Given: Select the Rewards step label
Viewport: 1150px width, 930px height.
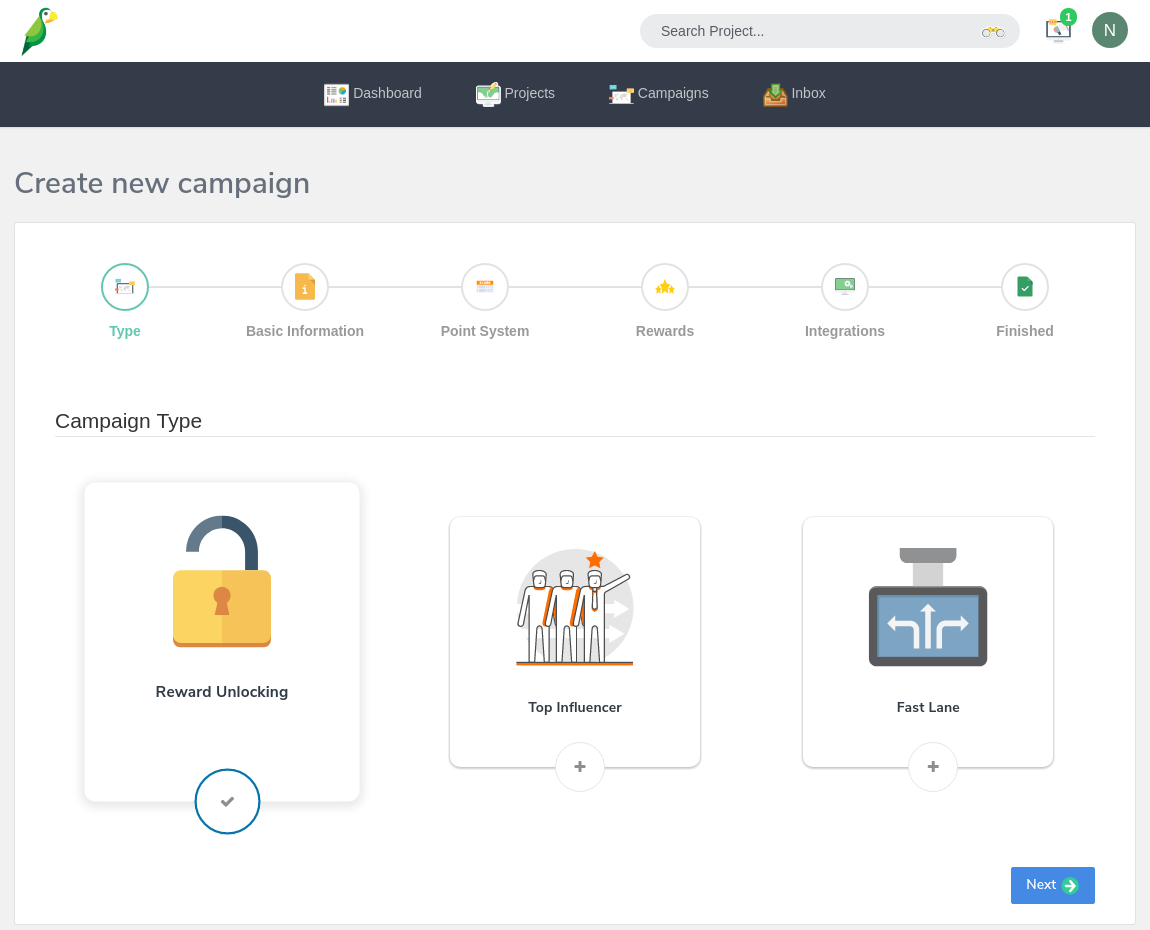Looking at the screenshot, I should click(x=664, y=331).
